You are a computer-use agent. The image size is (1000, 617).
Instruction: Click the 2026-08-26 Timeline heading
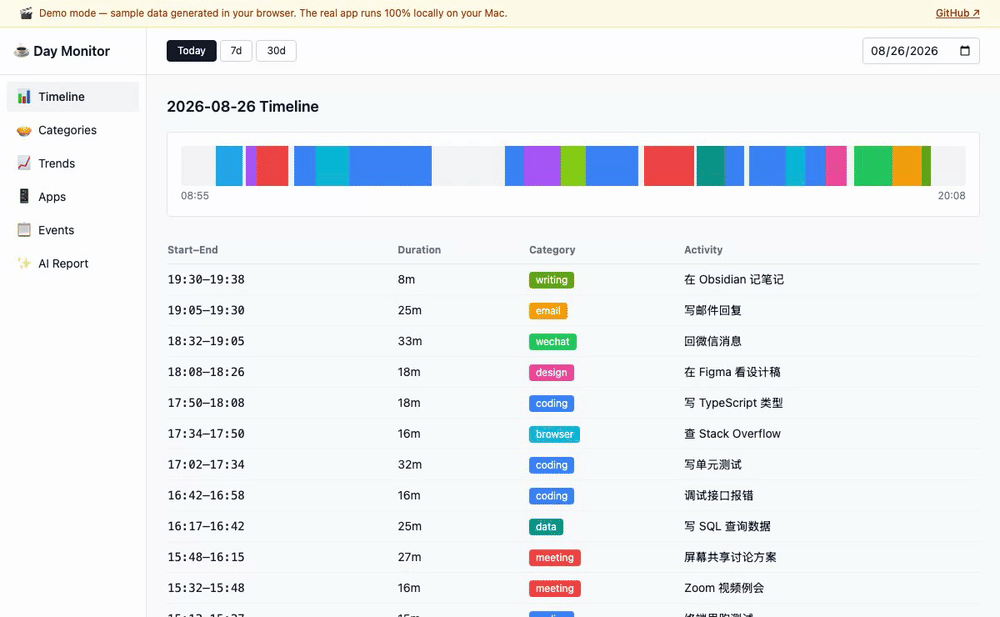pyautogui.click(x=243, y=107)
